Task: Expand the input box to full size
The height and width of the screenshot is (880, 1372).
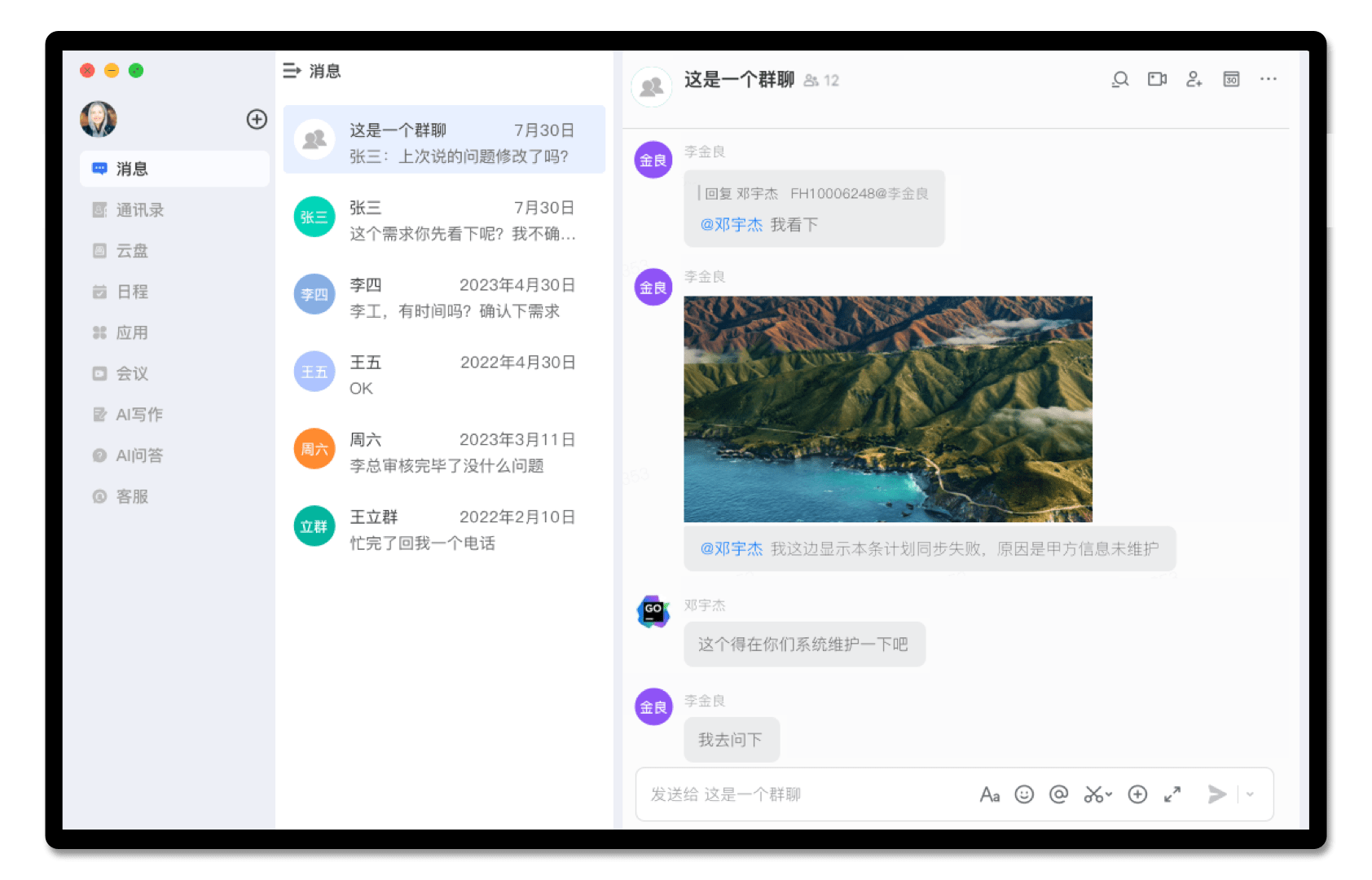Action: (x=1172, y=794)
